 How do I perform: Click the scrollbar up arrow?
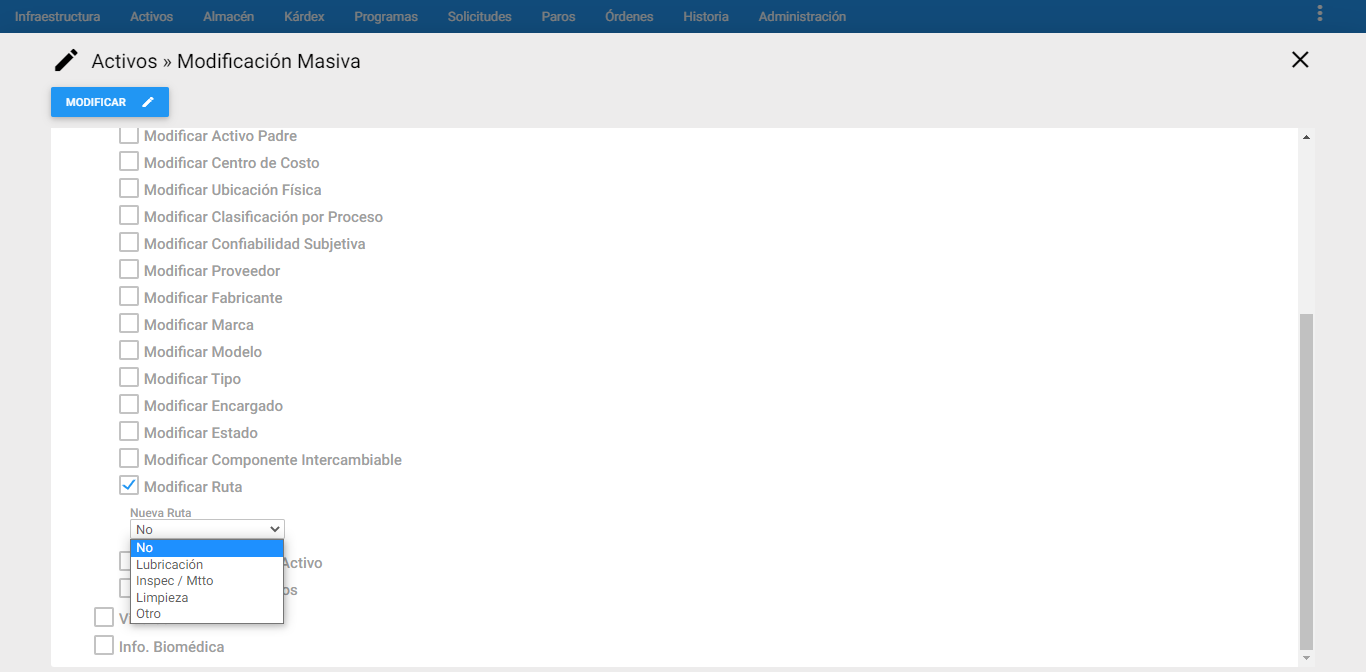[1306, 136]
